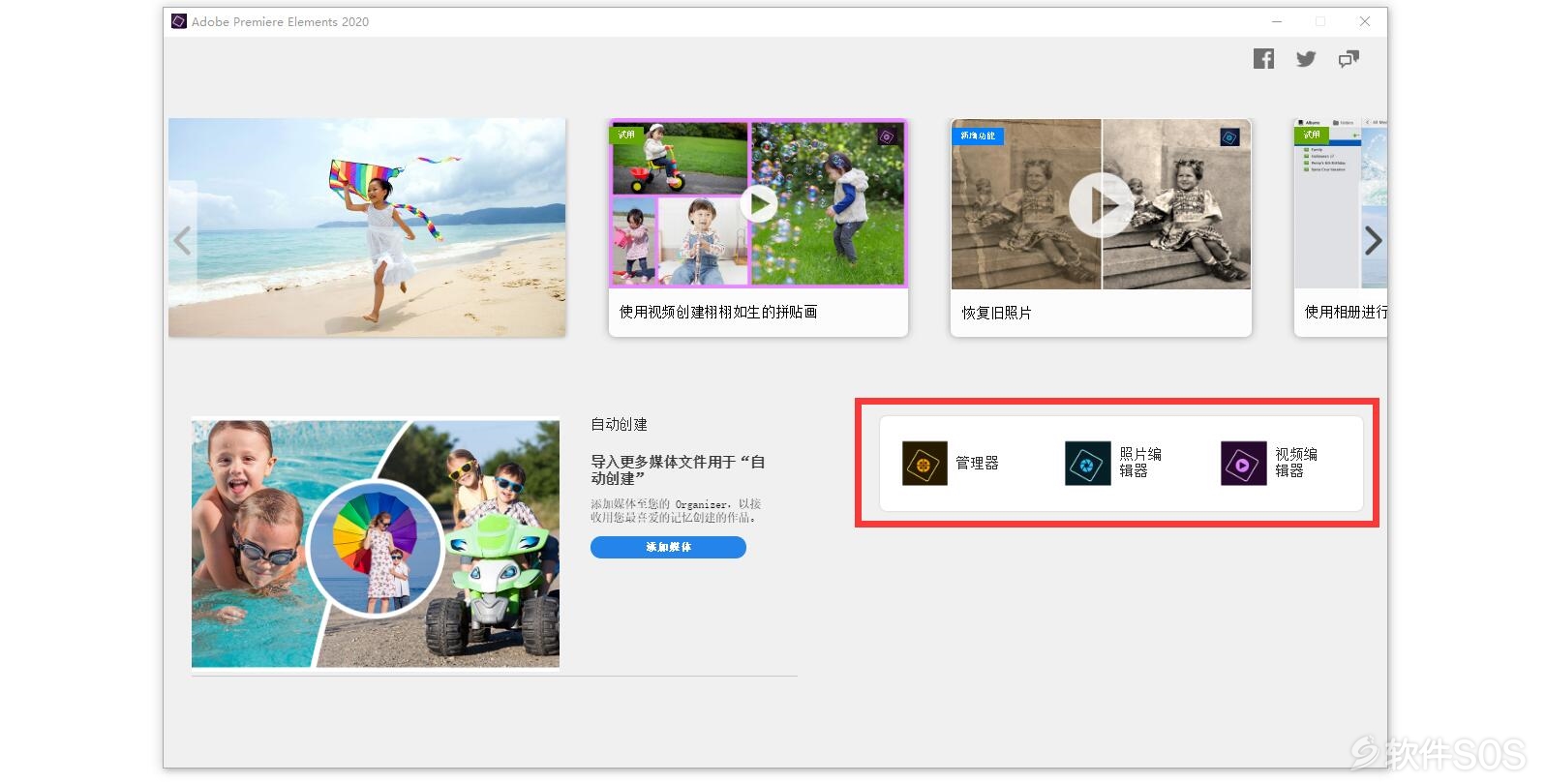1546x784 pixels.
Task: Click the 试用 badge on collage card
Action: coord(626,135)
